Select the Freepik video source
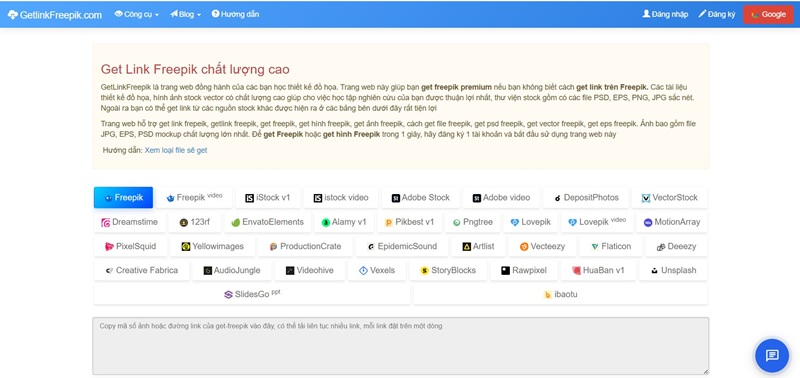The image size is (800, 378). (194, 197)
